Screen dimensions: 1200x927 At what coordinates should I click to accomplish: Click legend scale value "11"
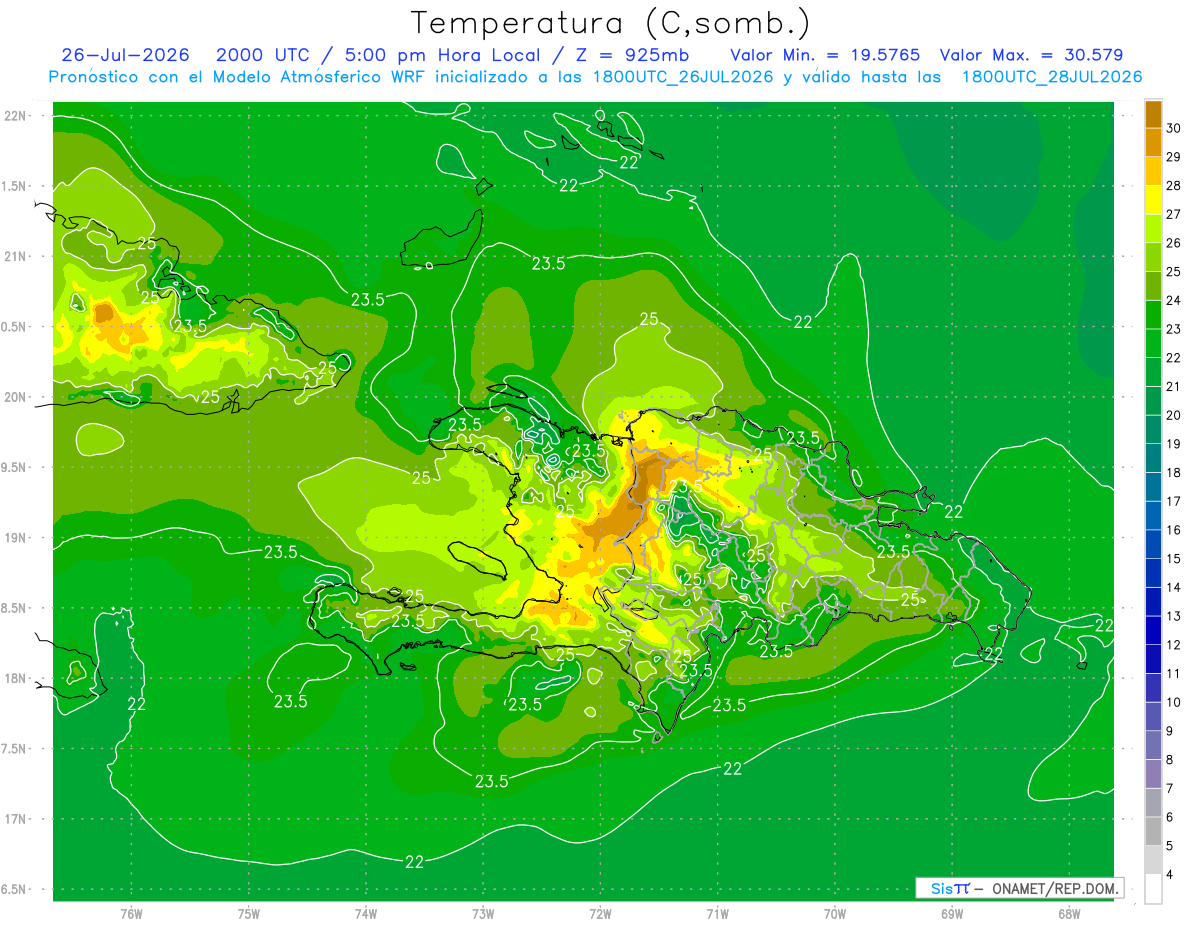1174,673
